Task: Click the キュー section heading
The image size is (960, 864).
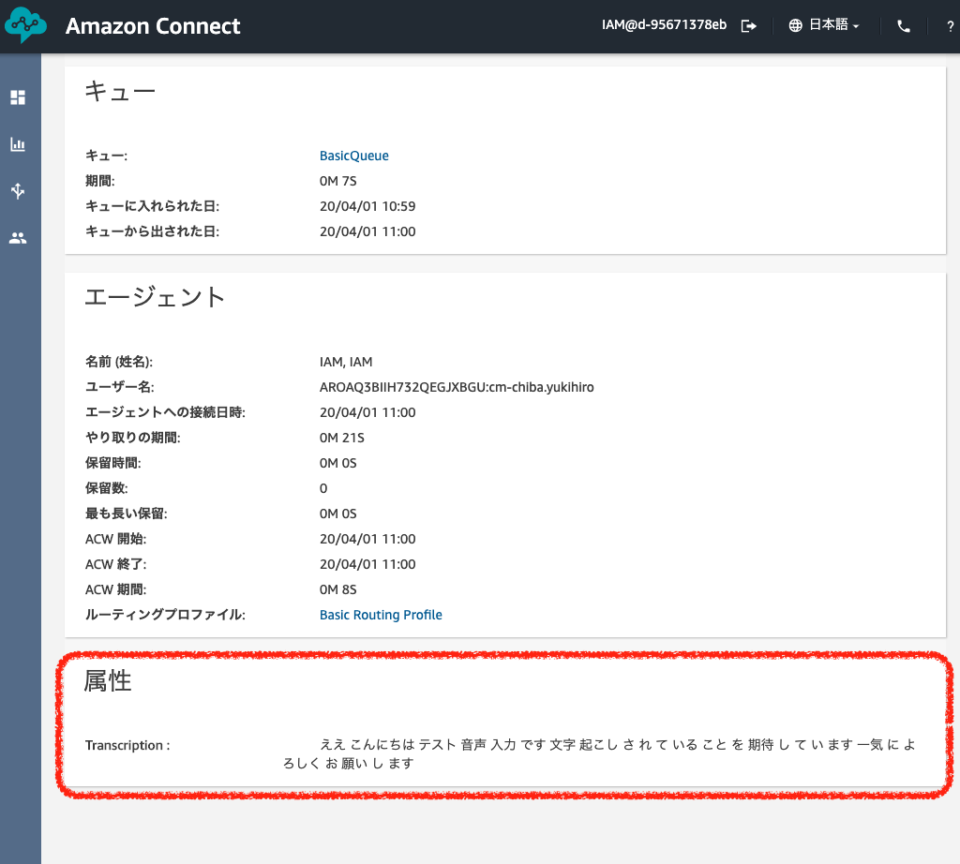Action: pos(120,91)
